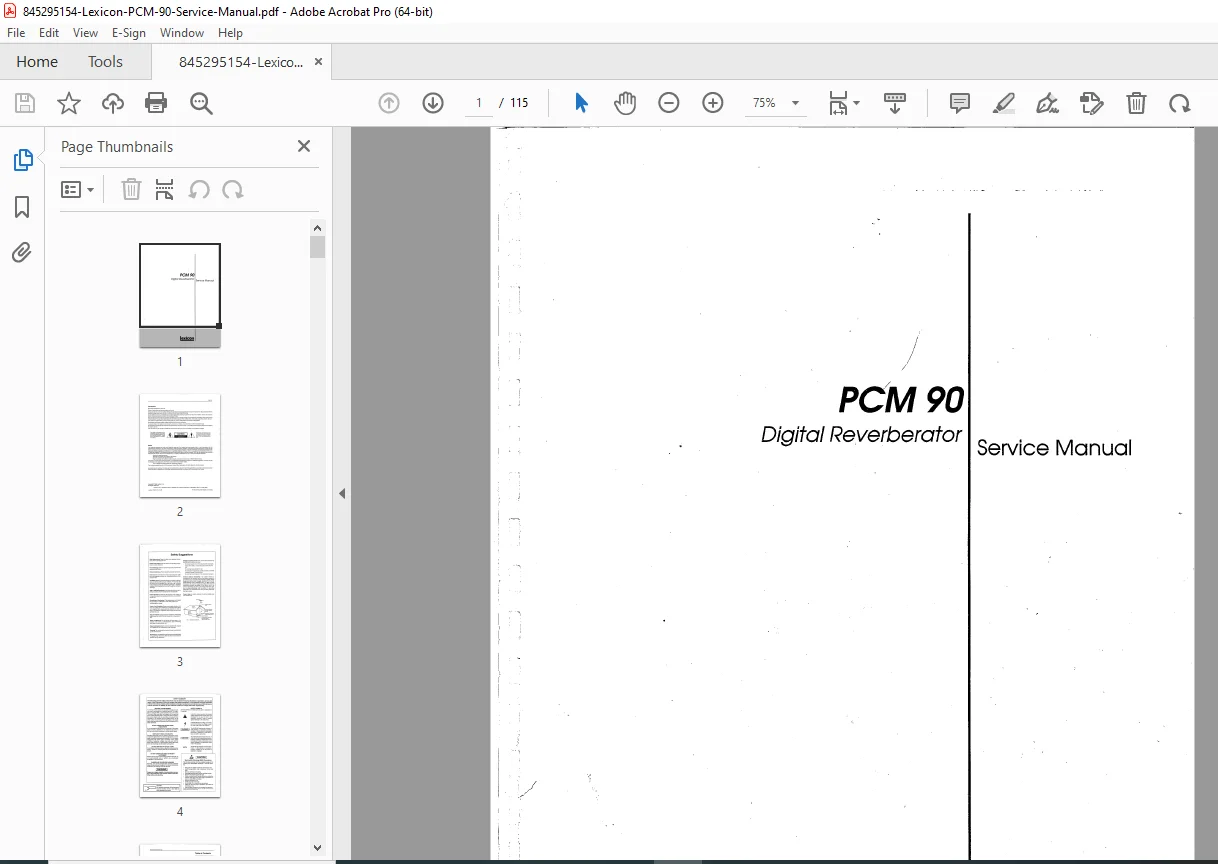Go to next page arrow
This screenshot has width=1218, height=864.
[x=433, y=103]
